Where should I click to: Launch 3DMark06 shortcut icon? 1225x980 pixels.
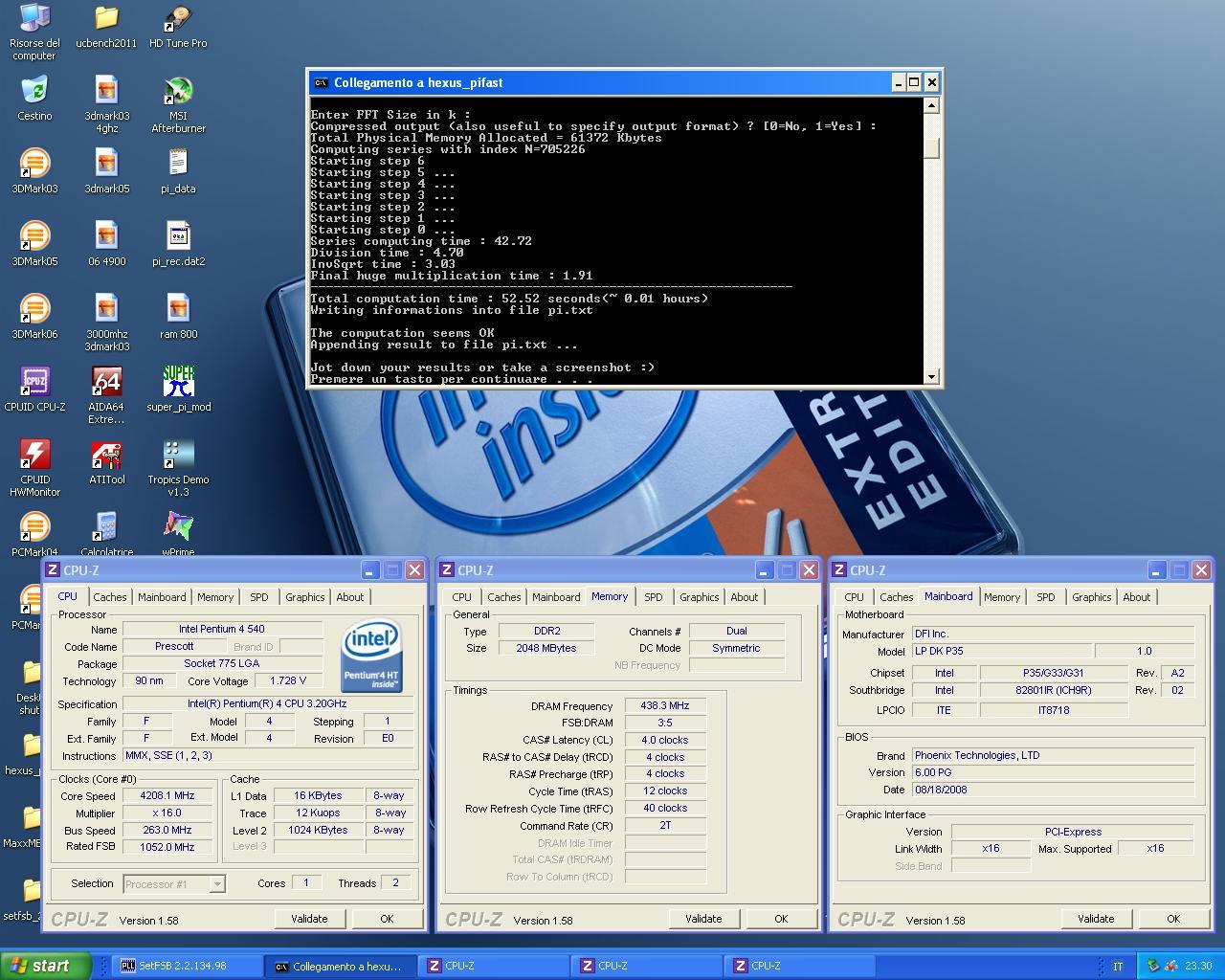(x=34, y=317)
